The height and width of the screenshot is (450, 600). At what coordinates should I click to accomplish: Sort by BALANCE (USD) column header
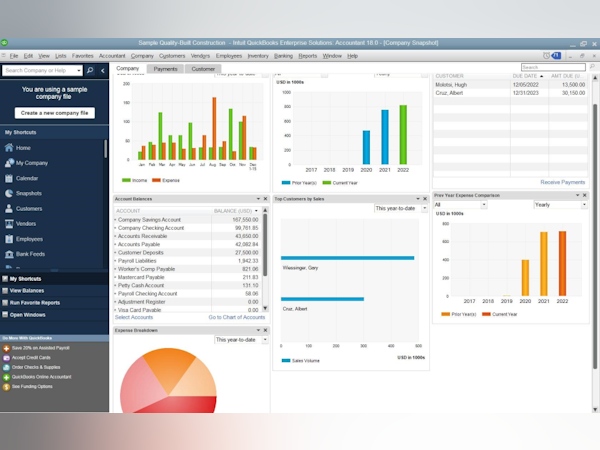click(x=236, y=211)
